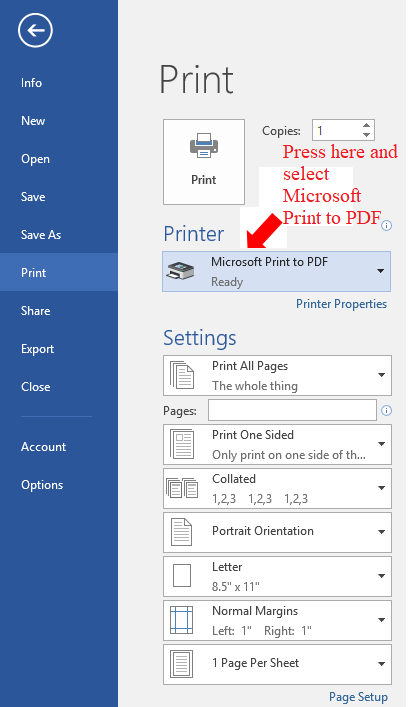Increase copies with the up spinner arrow
The width and height of the screenshot is (408, 707).
click(366, 125)
